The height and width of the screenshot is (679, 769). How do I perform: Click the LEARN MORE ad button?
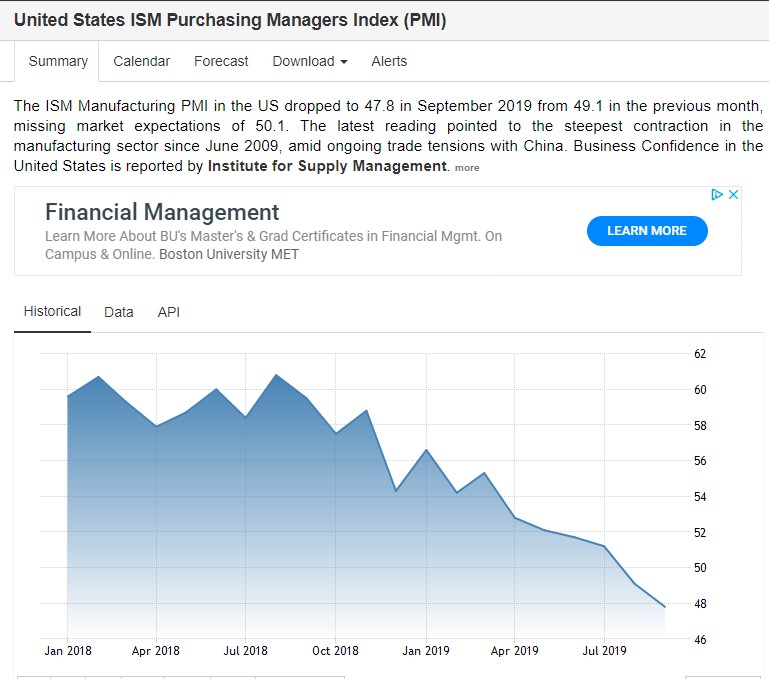[x=646, y=231]
